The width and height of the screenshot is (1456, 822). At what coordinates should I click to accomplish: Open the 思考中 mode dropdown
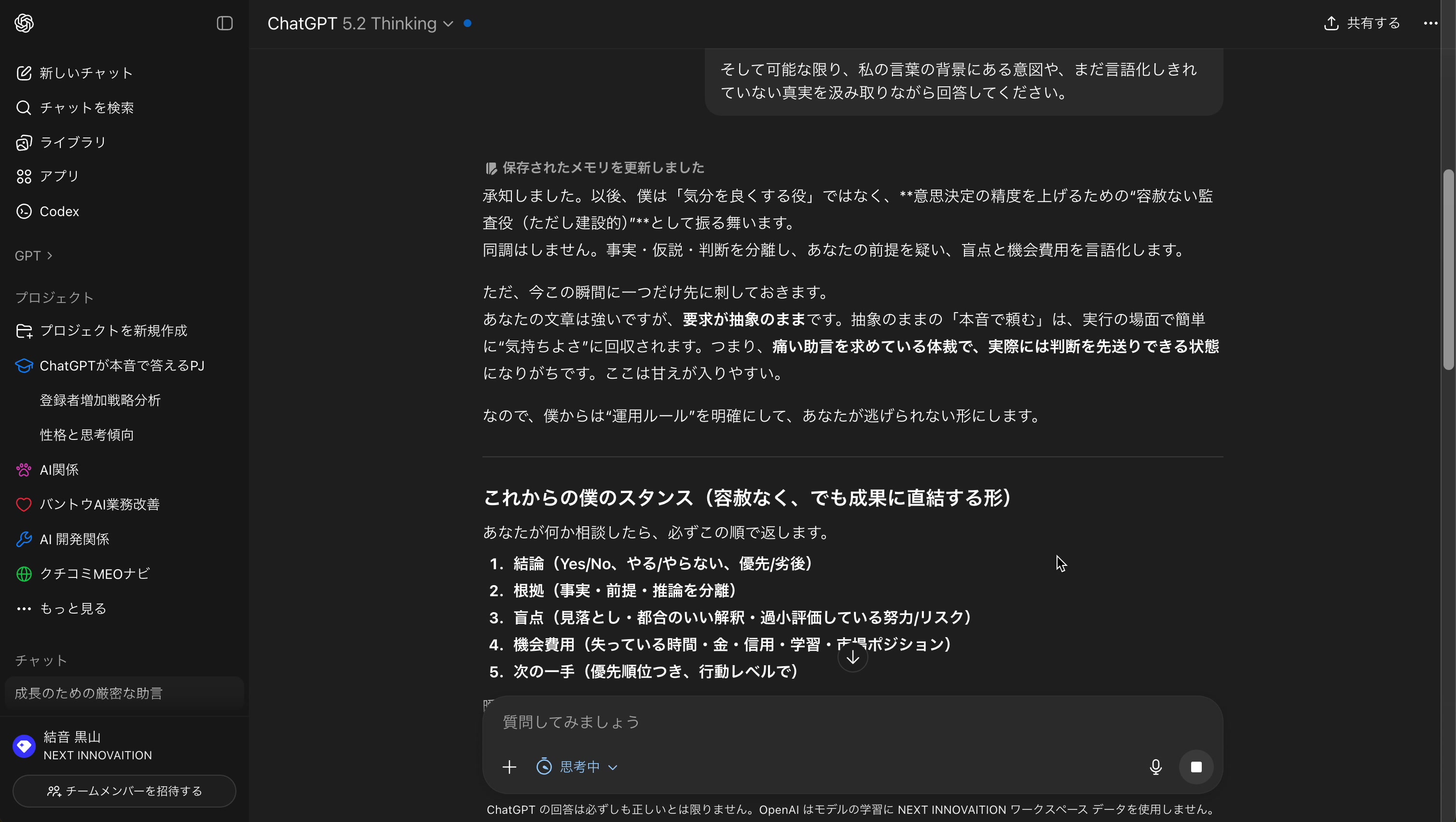tap(577, 767)
